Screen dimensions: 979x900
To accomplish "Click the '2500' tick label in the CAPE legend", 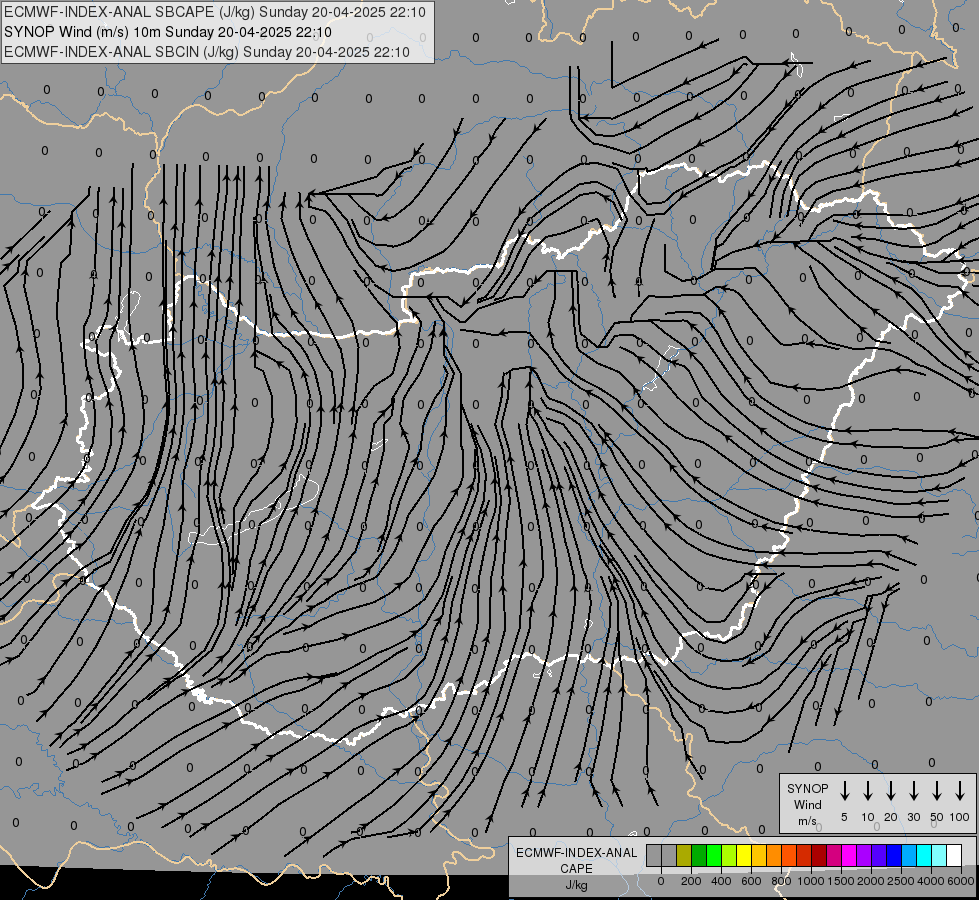I will pos(901,881).
